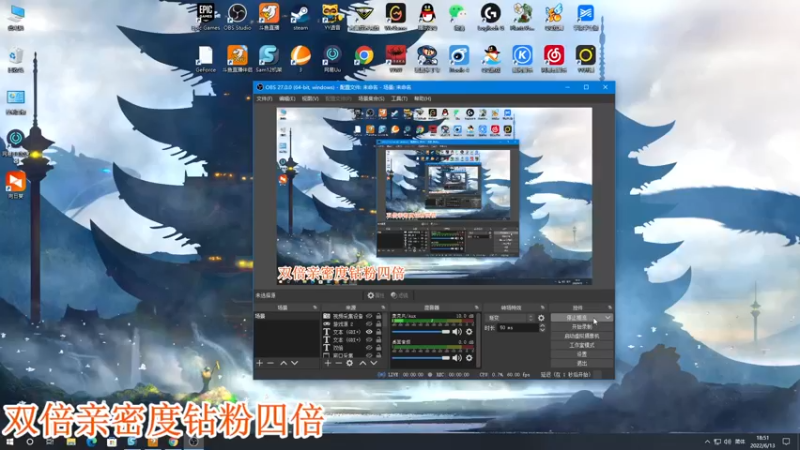The image size is (800, 450).
Task: Open the 渐变 transition type dropdown
Action: 509,318
